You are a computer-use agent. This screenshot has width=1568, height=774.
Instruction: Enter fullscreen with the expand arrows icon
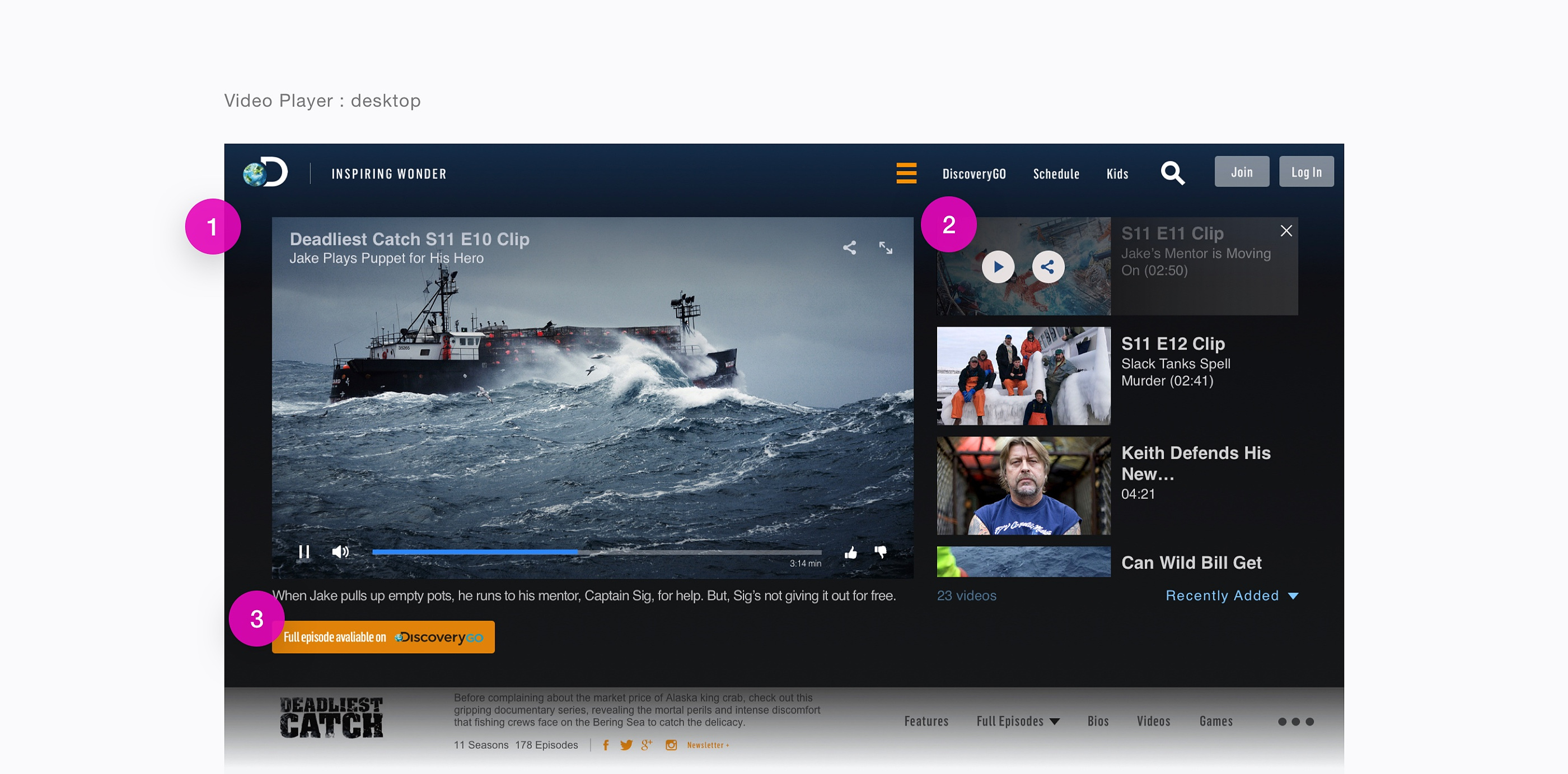(x=886, y=247)
